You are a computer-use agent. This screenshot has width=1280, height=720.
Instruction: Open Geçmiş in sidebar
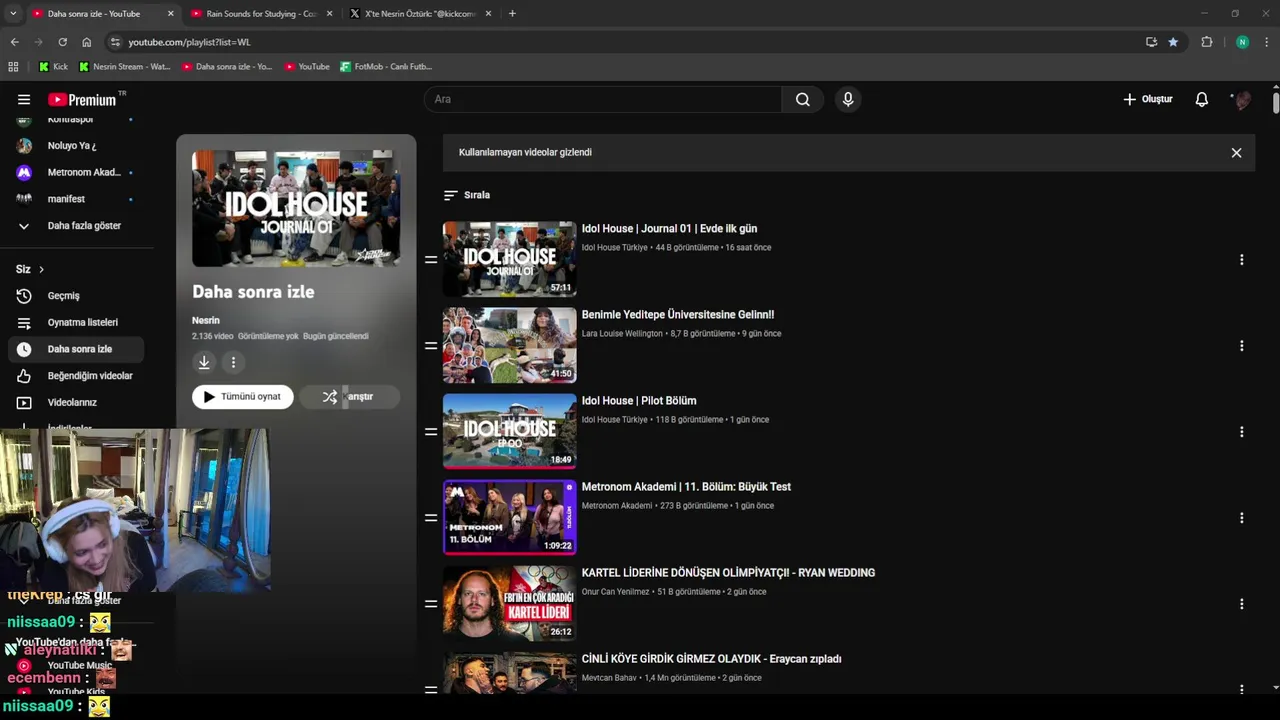76,296
